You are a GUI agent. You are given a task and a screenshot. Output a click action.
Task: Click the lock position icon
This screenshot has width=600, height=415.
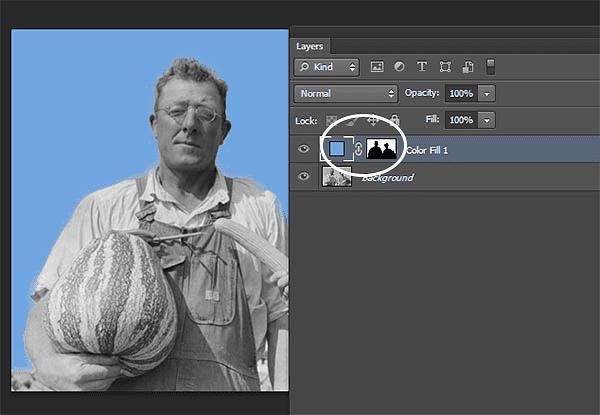374,120
